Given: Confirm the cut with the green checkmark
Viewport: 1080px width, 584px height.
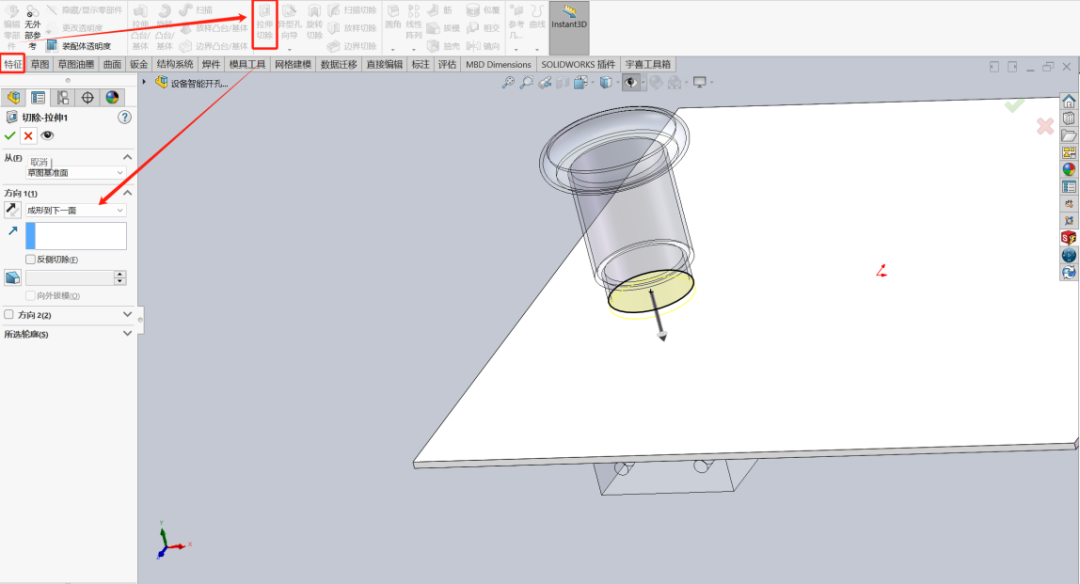Looking at the screenshot, I should point(10,136).
